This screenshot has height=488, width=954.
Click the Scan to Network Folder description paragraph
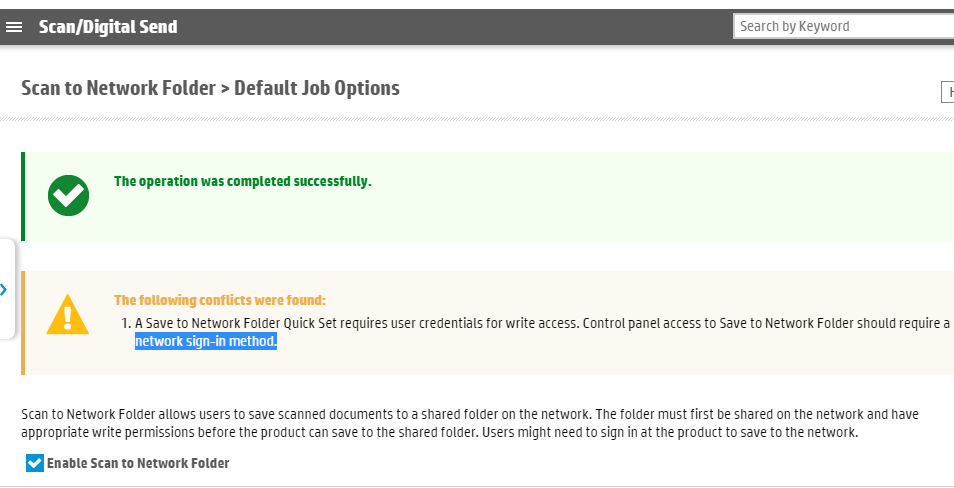[470, 414]
